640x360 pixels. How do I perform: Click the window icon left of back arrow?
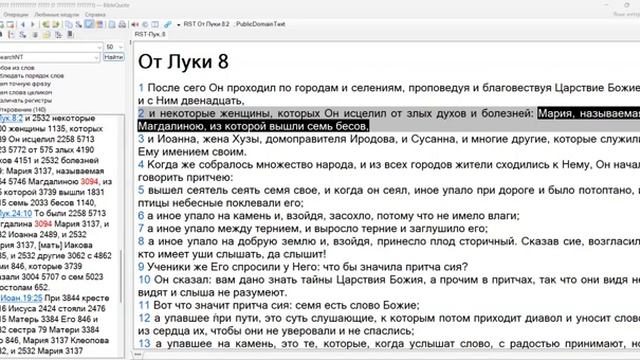click(x=10, y=24)
